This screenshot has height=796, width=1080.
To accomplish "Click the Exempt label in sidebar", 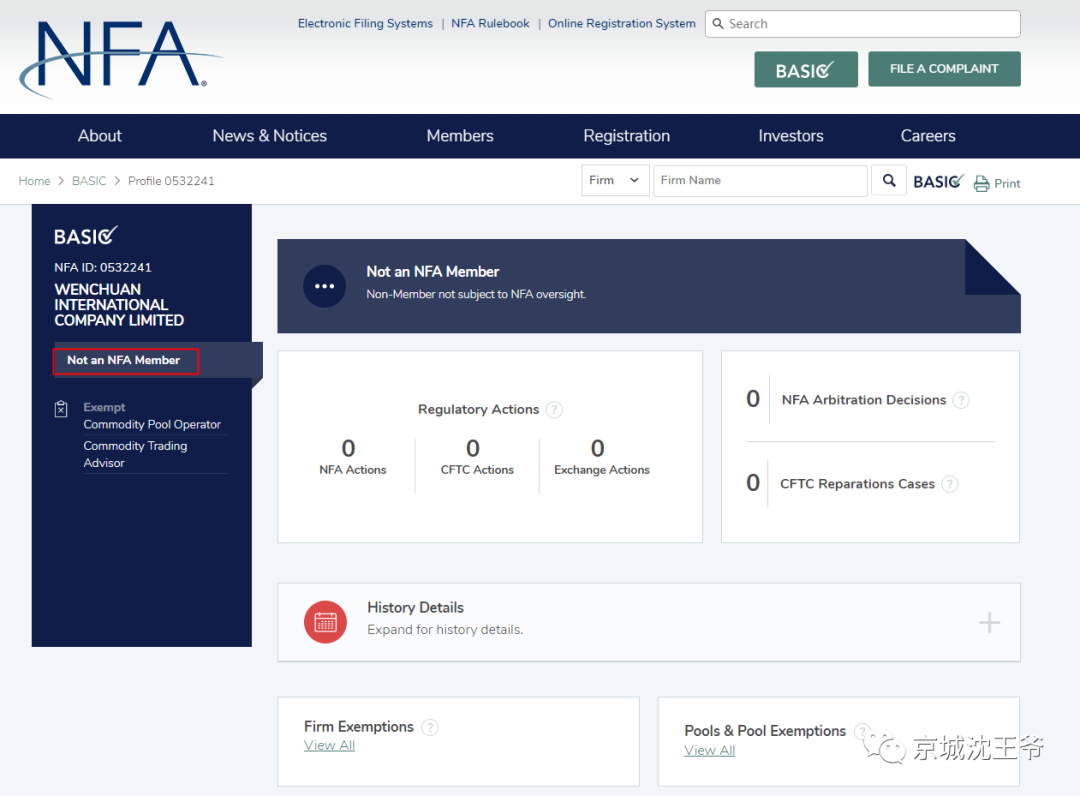I will coord(104,407).
